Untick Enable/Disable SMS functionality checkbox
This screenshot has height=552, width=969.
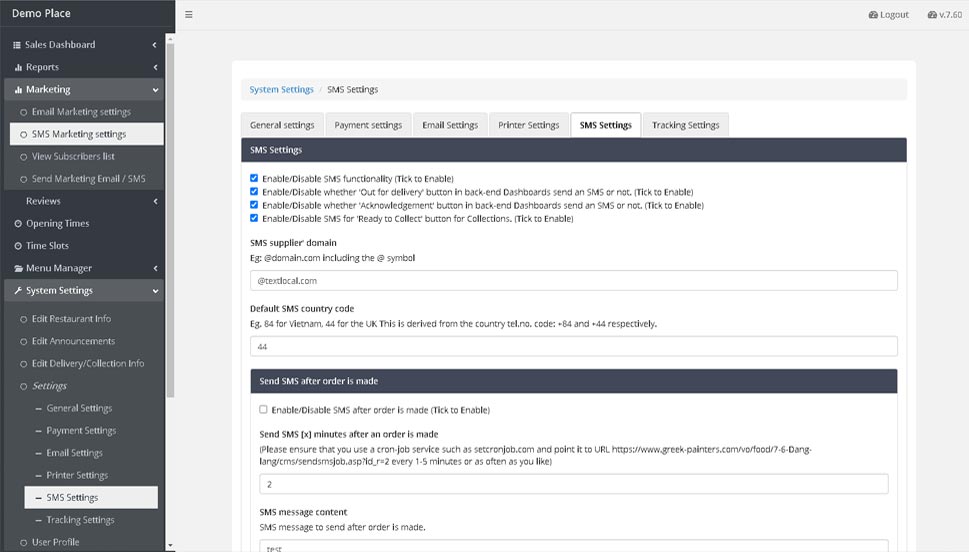pyautogui.click(x=254, y=178)
